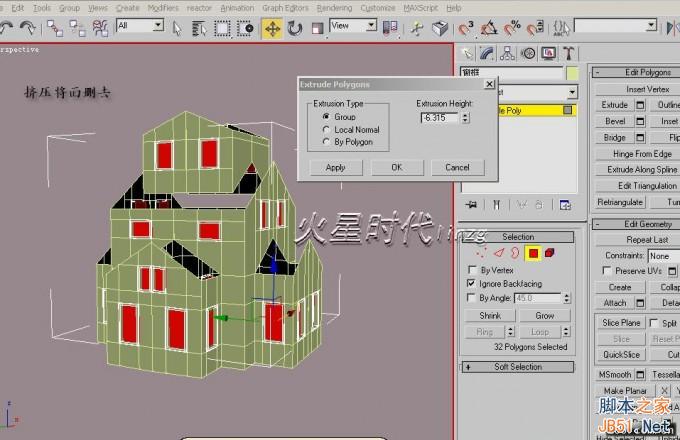The height and width of the screenshot is (440, 680).
Task: Enable the By Vertex checkbox
Action: click(x=472, y=270)
